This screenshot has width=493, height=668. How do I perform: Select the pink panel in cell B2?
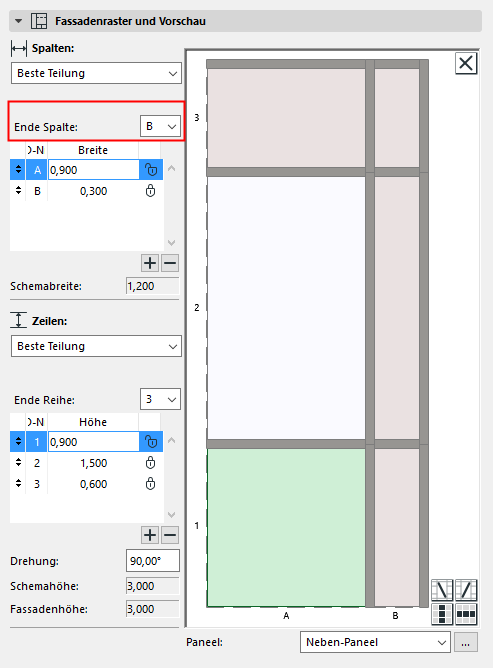click(x=397, y=308)
